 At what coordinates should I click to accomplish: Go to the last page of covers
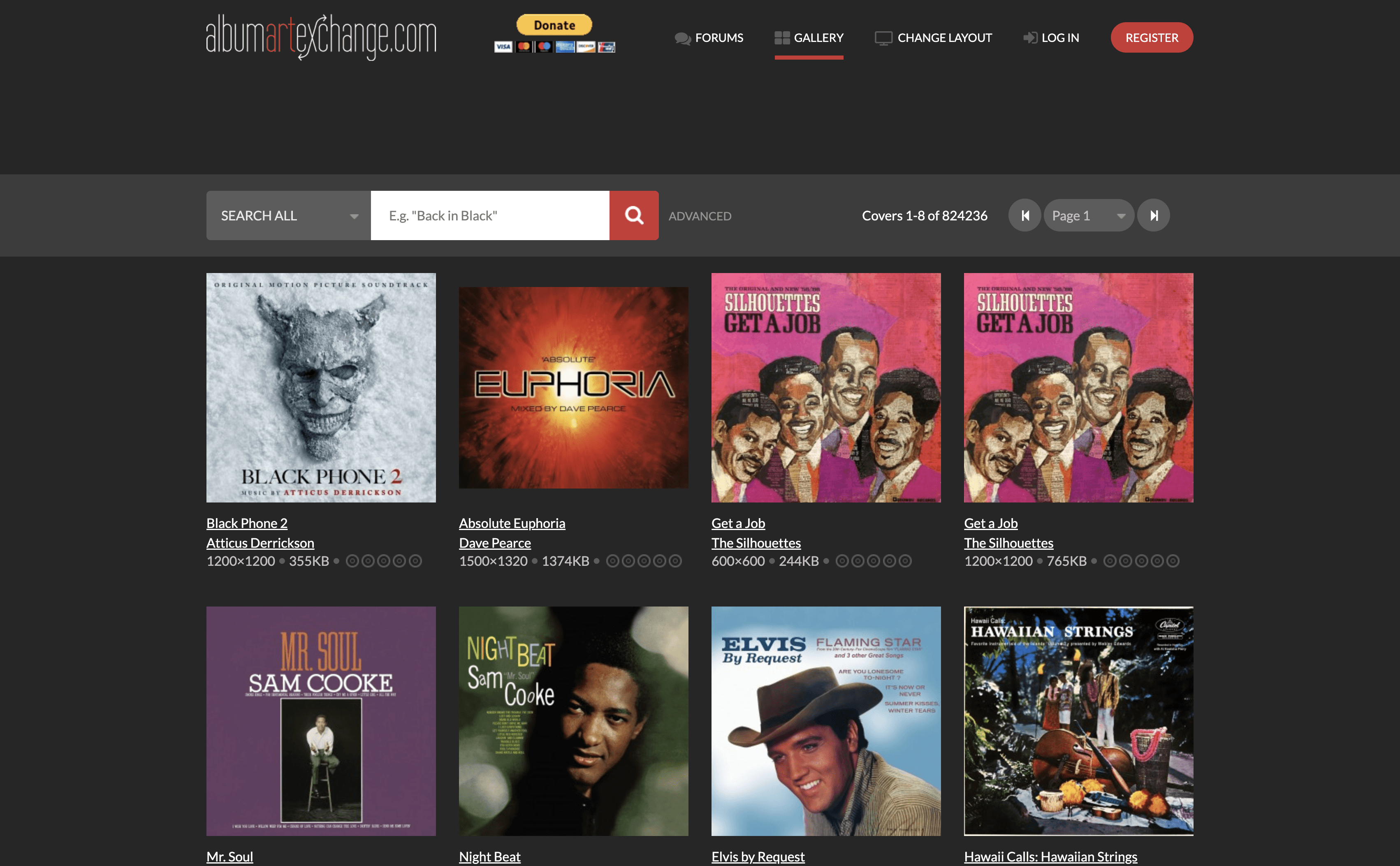click(1153, 215)
